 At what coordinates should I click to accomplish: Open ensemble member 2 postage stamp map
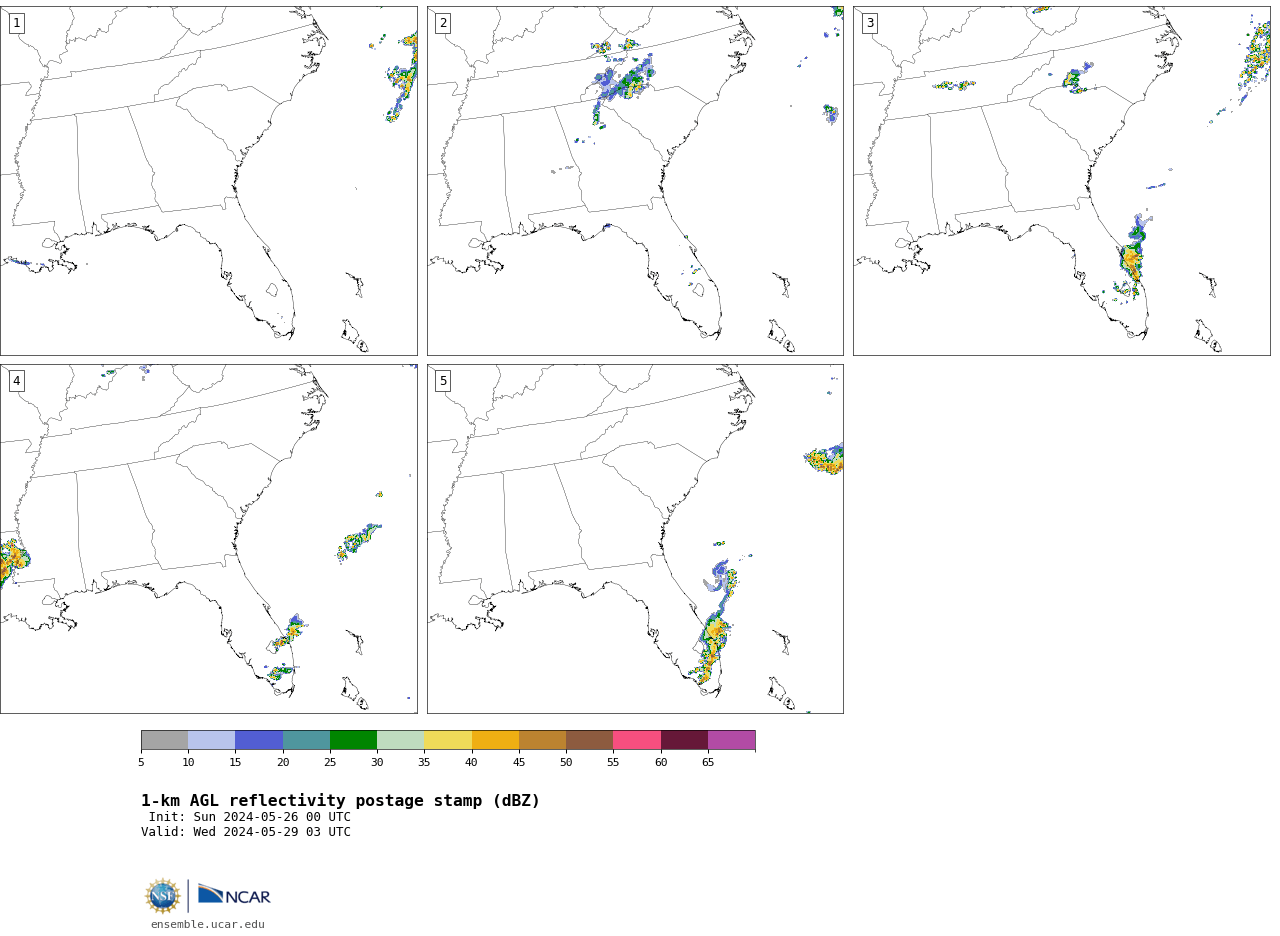tap(635, 181)
